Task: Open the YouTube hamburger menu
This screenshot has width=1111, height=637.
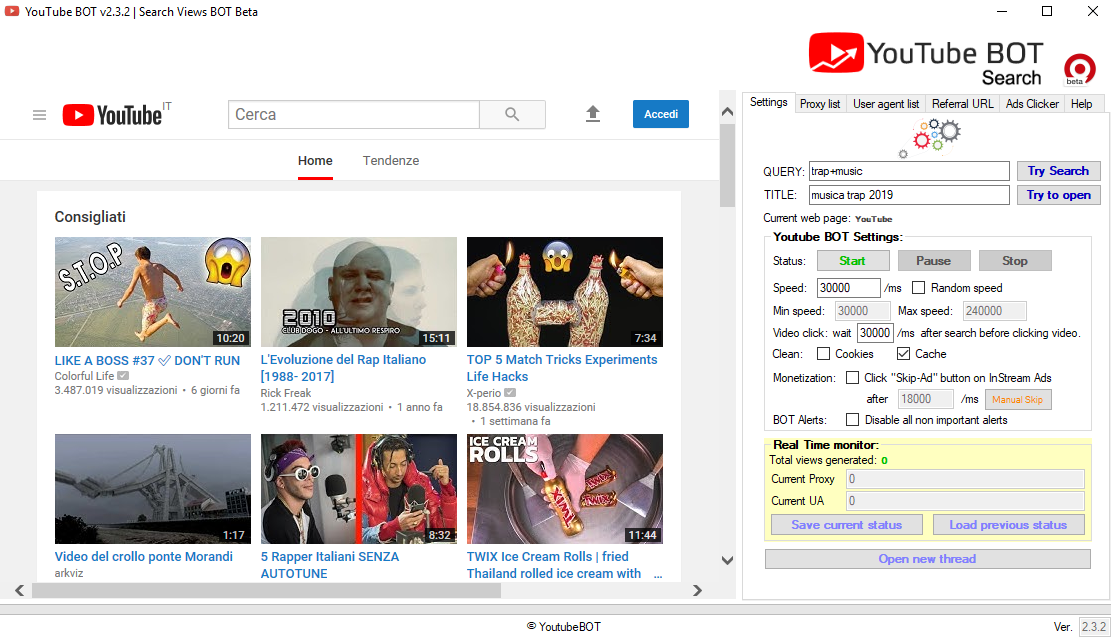Action: coord(40,115)
